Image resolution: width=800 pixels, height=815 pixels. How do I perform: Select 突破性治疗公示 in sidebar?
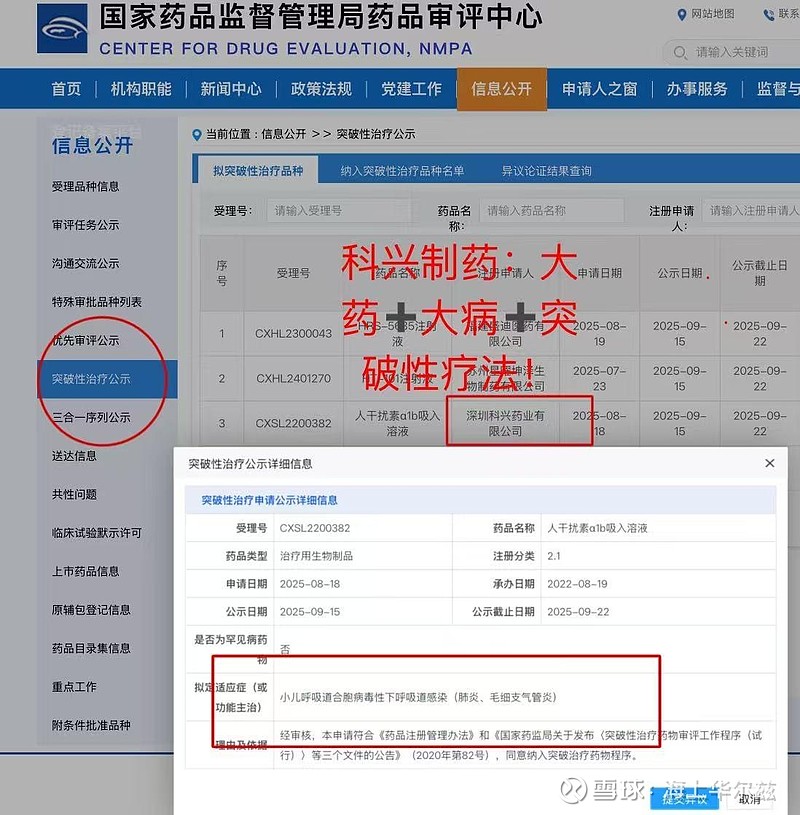(x=107, y=379)
